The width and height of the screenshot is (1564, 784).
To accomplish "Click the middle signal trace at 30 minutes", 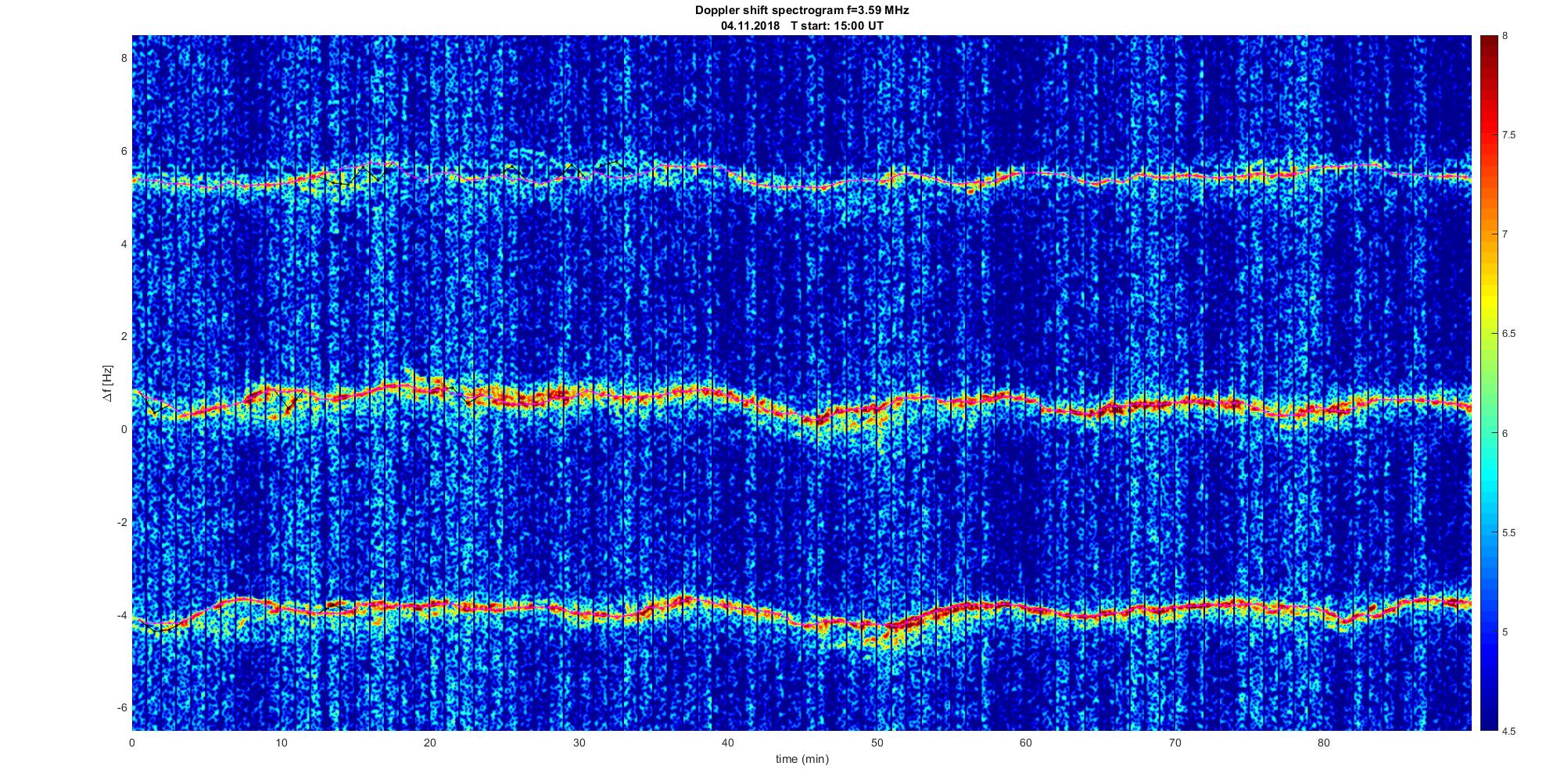I will click(x=579, y=396).
